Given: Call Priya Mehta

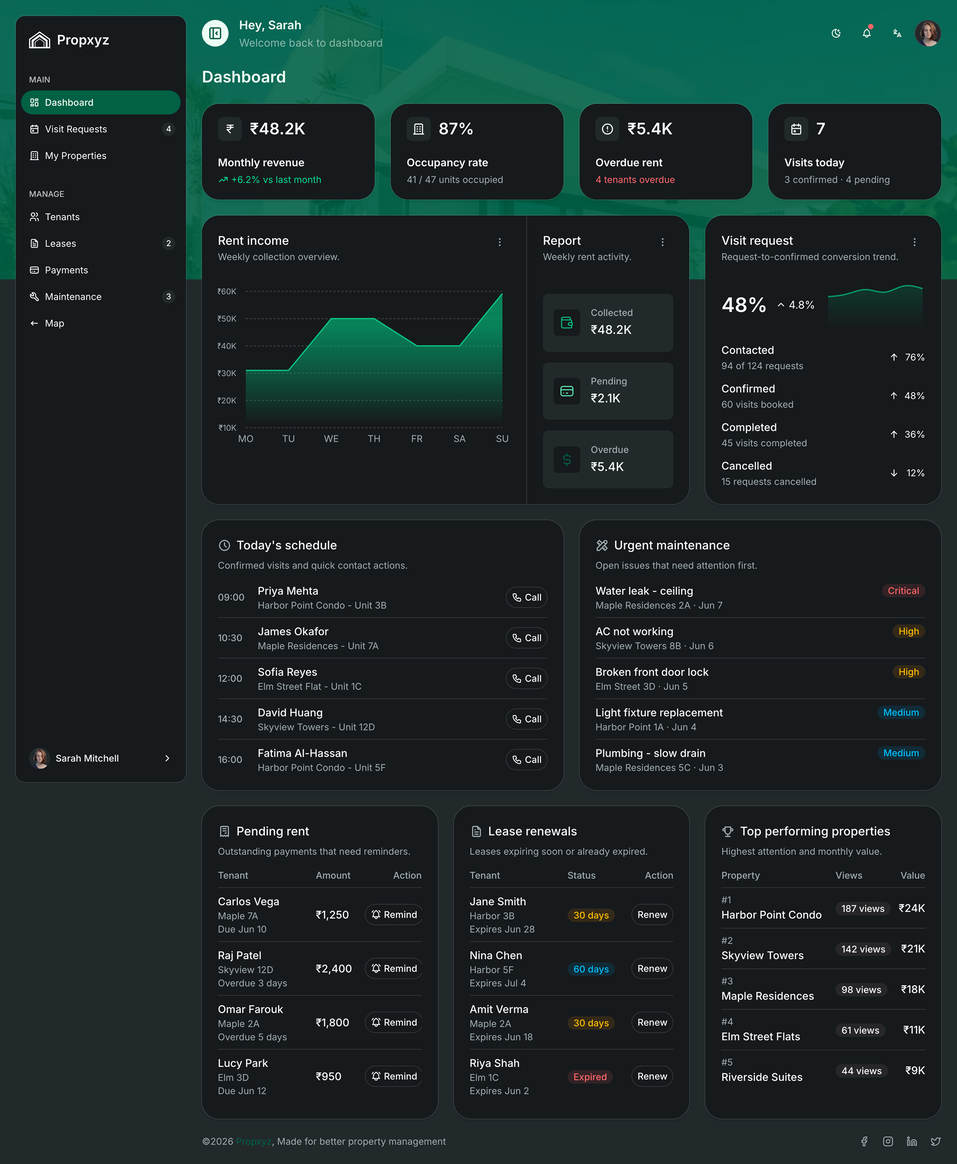Looking at the screenshot, I should point(526,598).
